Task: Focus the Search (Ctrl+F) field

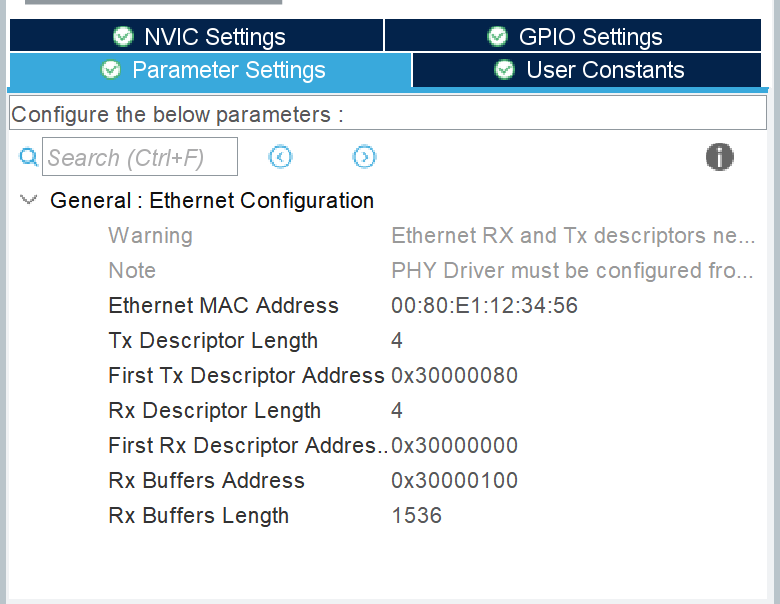Action: [x=140, y=157]
